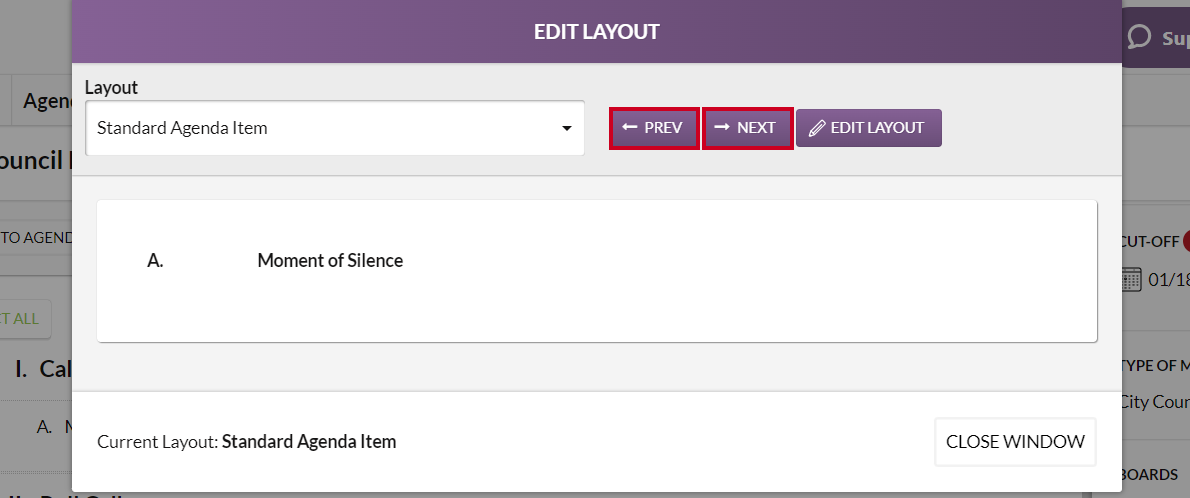Click the EDIT LAYOUT dialog title
This screenshot has width=1190, height=498.
coord(597,31)
